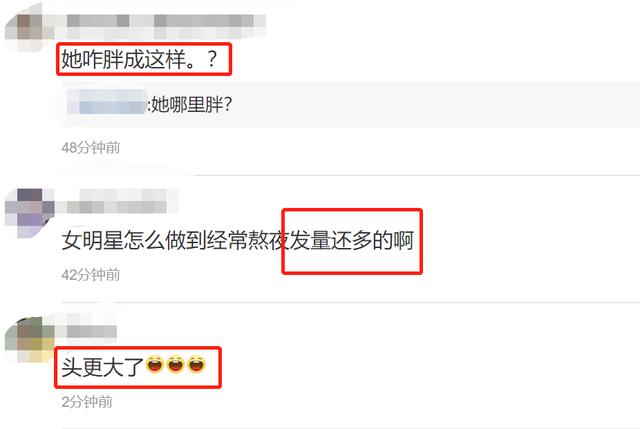Click the 2分钟前 timestamp
Image resolution: width=640 pixels, height=429 pixels.
87,402
